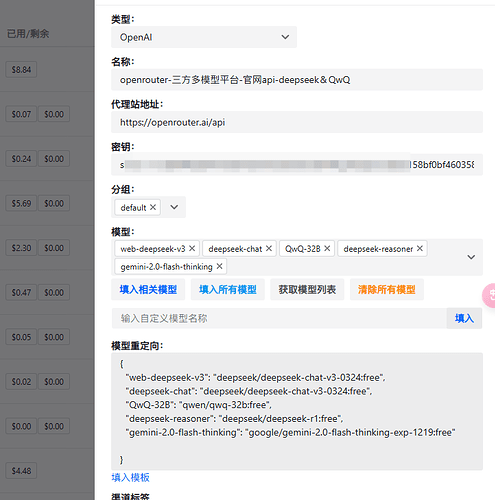Click 获取模型列表 button

point(307,289)
